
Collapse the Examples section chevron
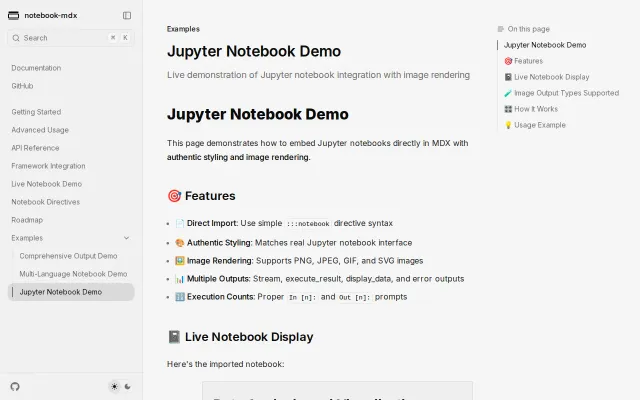click(x=127, y=238)
